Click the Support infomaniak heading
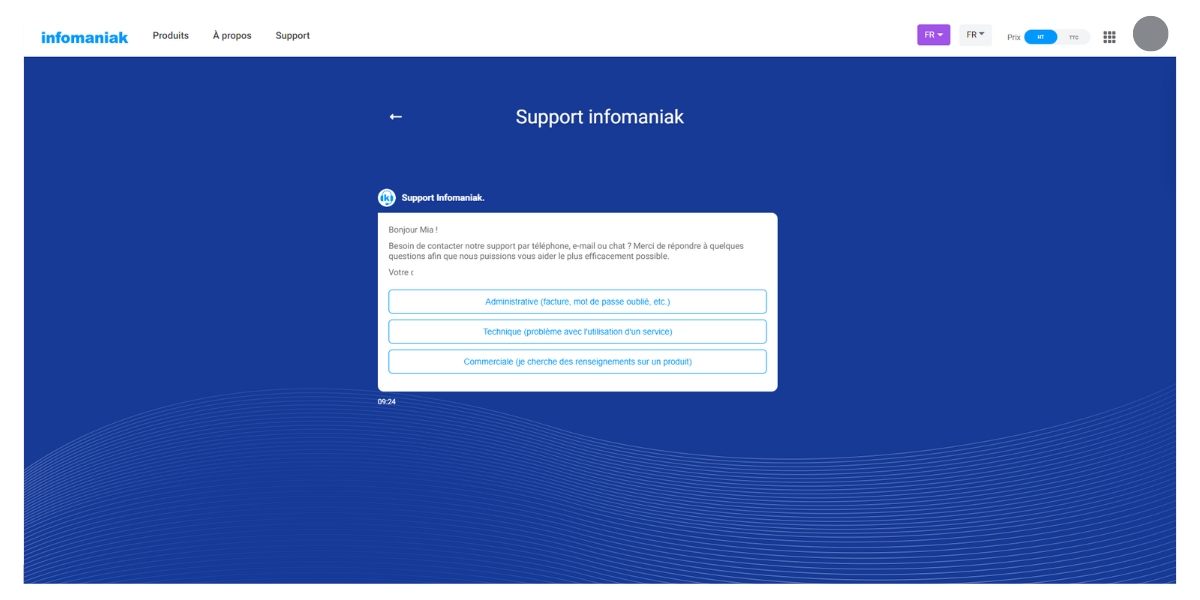The image size is (1200, 600). pyautogui.click(x=599, y=117)
